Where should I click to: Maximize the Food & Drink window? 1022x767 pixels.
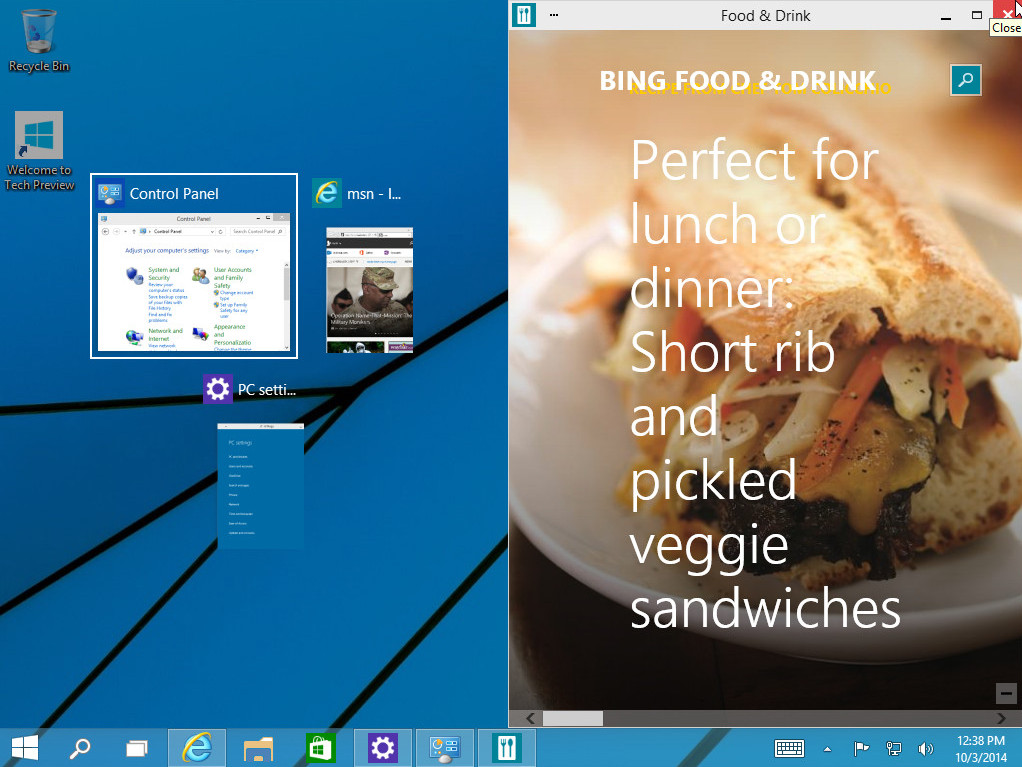coord(976,15)
